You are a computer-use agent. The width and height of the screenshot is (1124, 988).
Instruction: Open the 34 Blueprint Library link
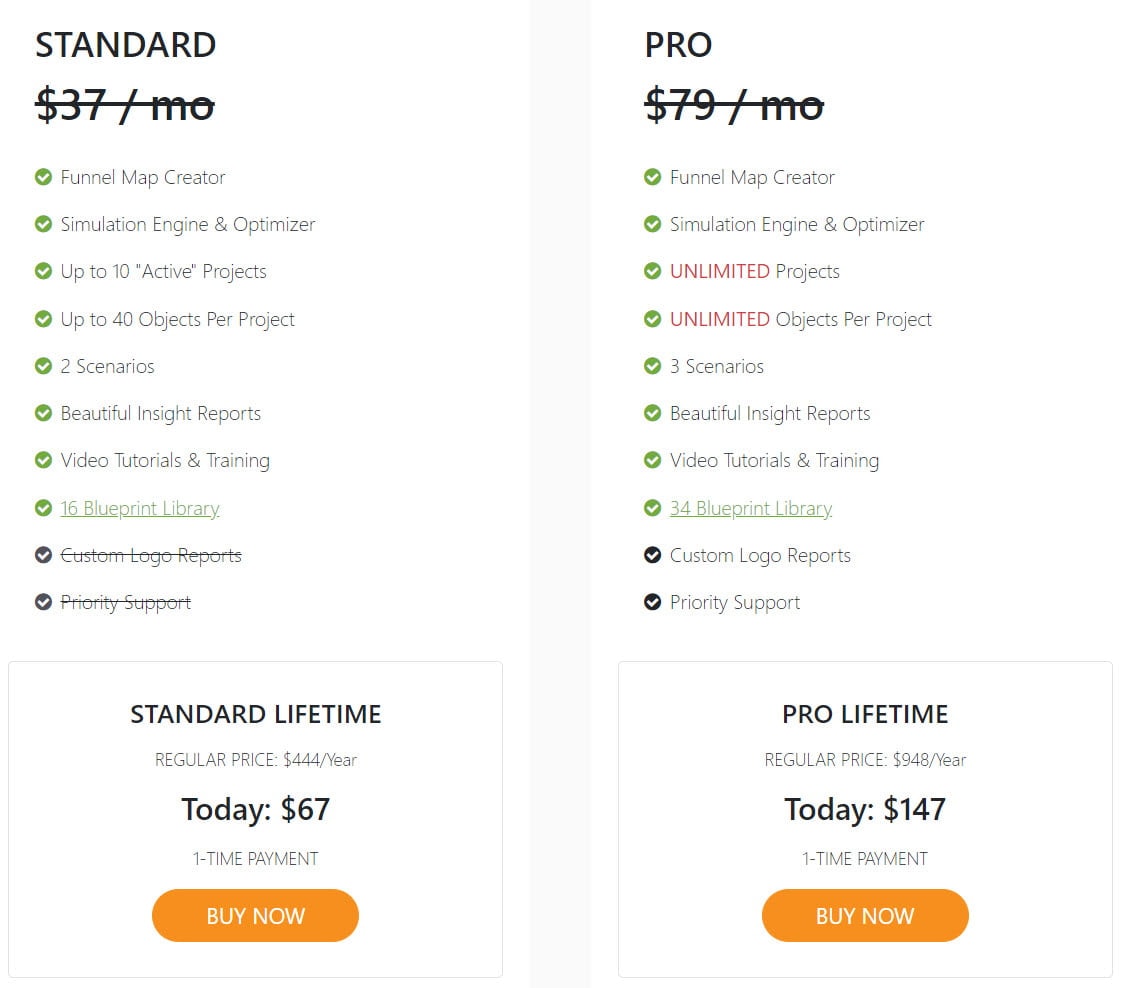coord(751,508)
